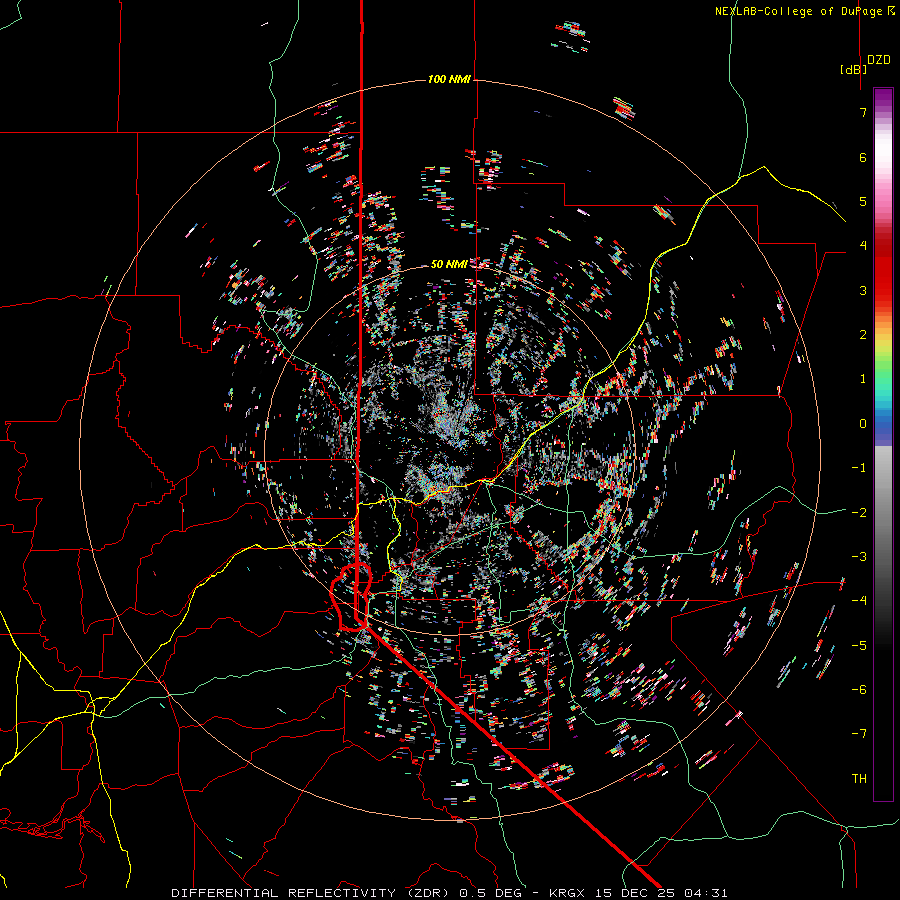Click the DZD legend title
The image size is (900, 900).
(879, 60)
